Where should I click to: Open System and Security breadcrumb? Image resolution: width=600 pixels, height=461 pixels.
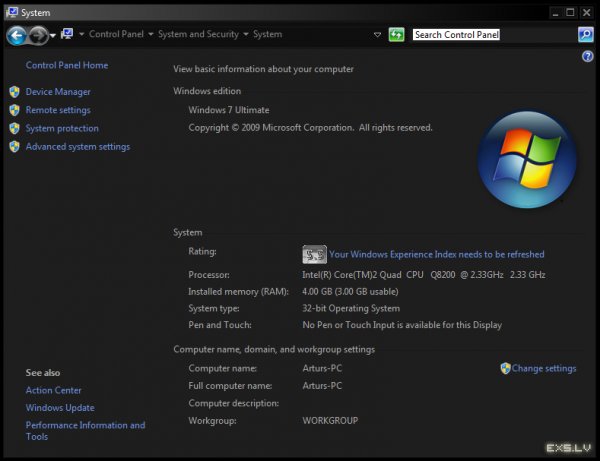198,34
